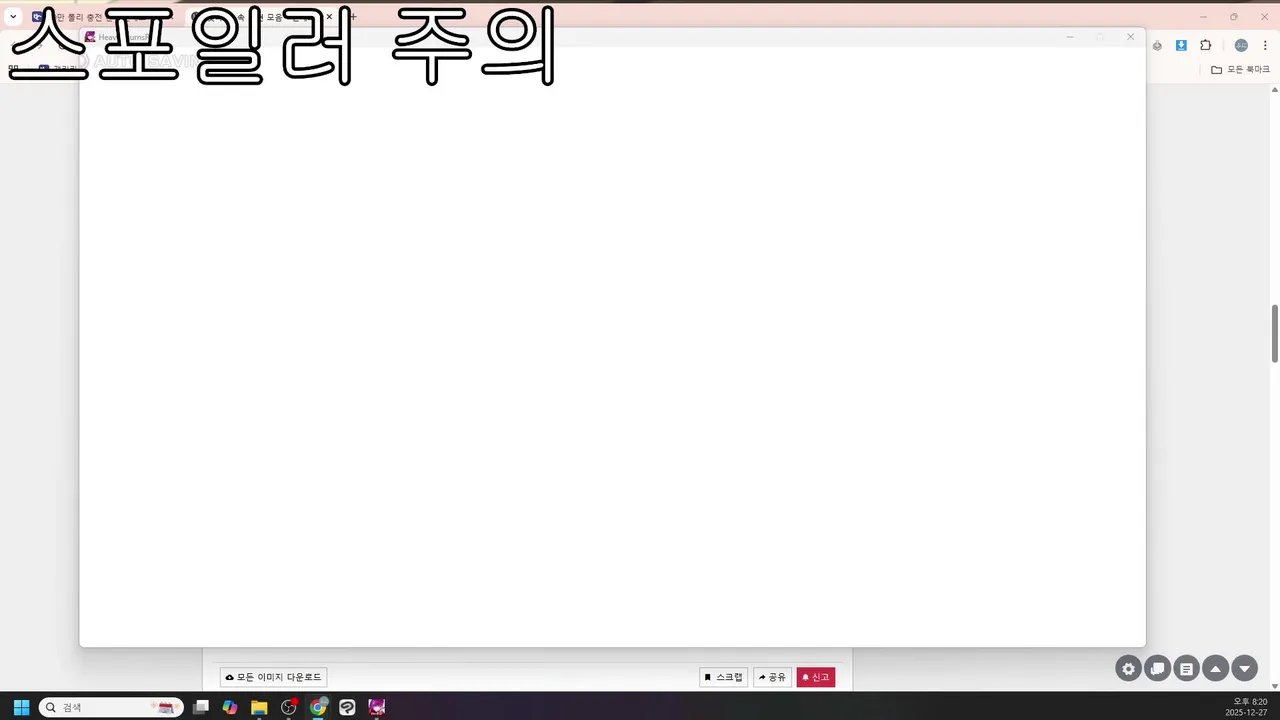
Task: Open File Explorer from the taskbar
Action: point(259,707)
